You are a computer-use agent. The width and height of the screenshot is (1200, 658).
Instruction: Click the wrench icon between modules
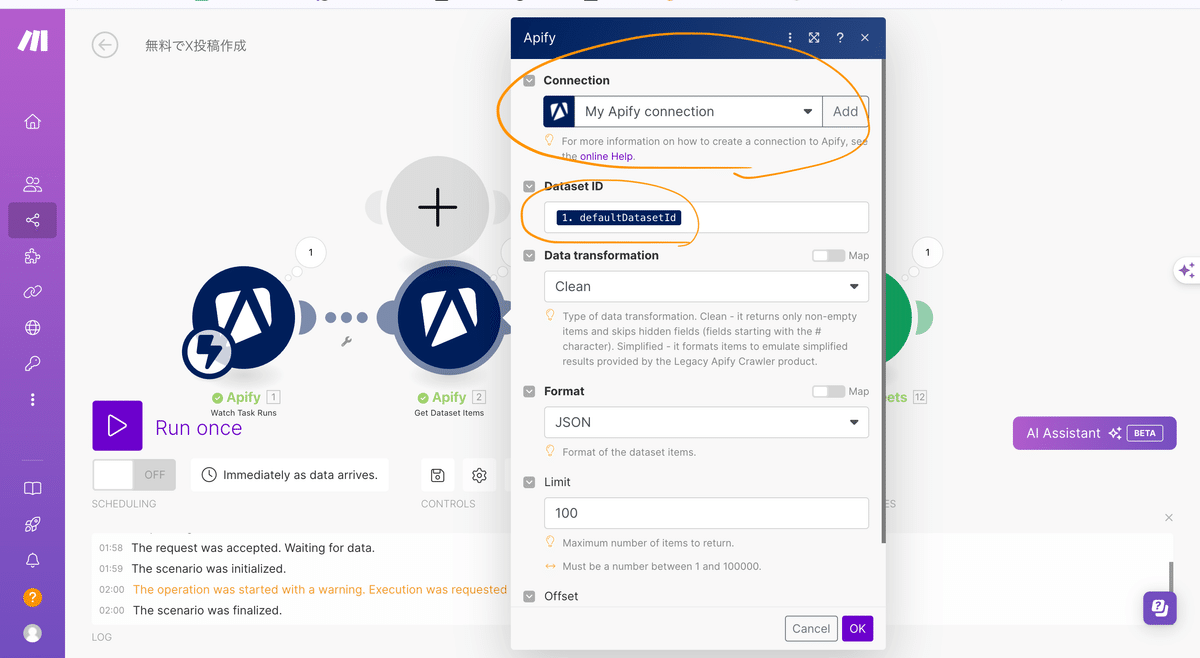pos(347,341)
